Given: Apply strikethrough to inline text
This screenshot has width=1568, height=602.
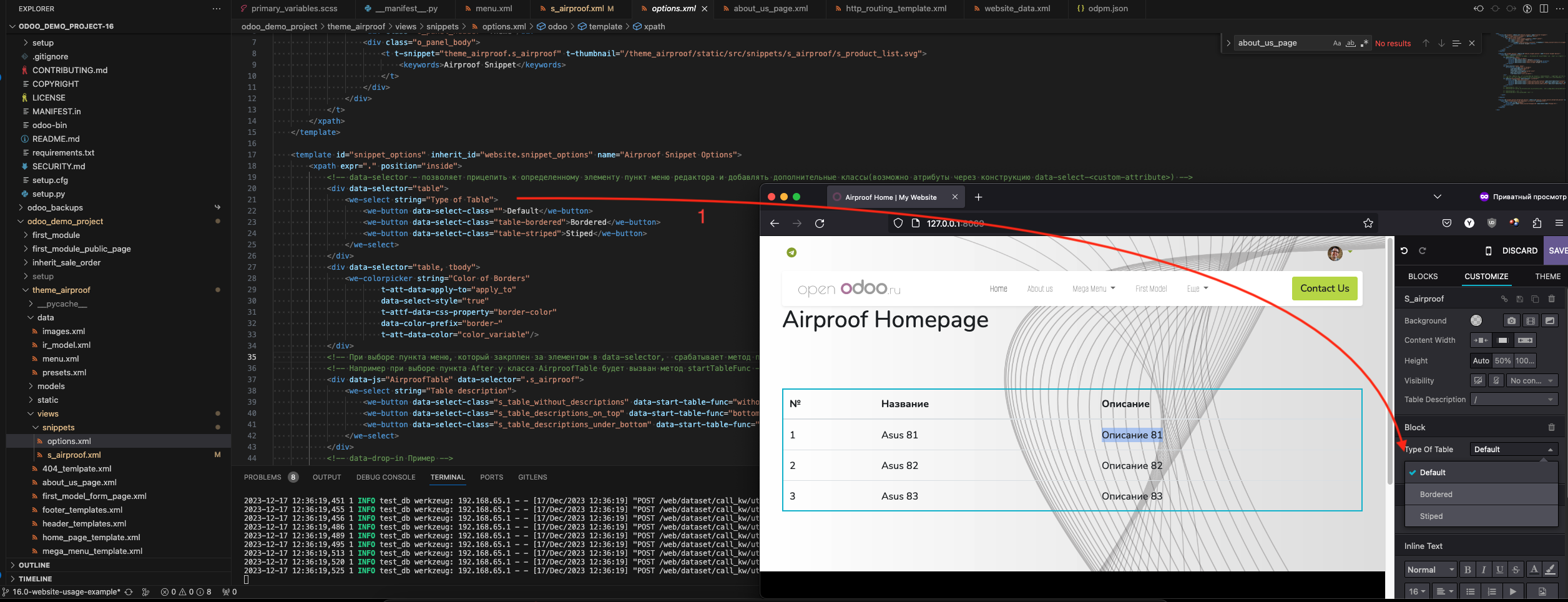Looking at the screenshot, I should pos(1516,570).
